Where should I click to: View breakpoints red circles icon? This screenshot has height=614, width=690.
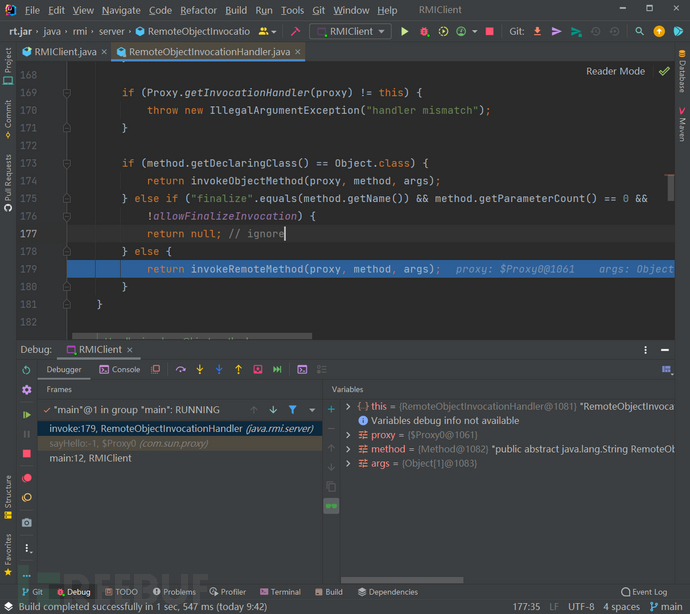tap(26, 478)
